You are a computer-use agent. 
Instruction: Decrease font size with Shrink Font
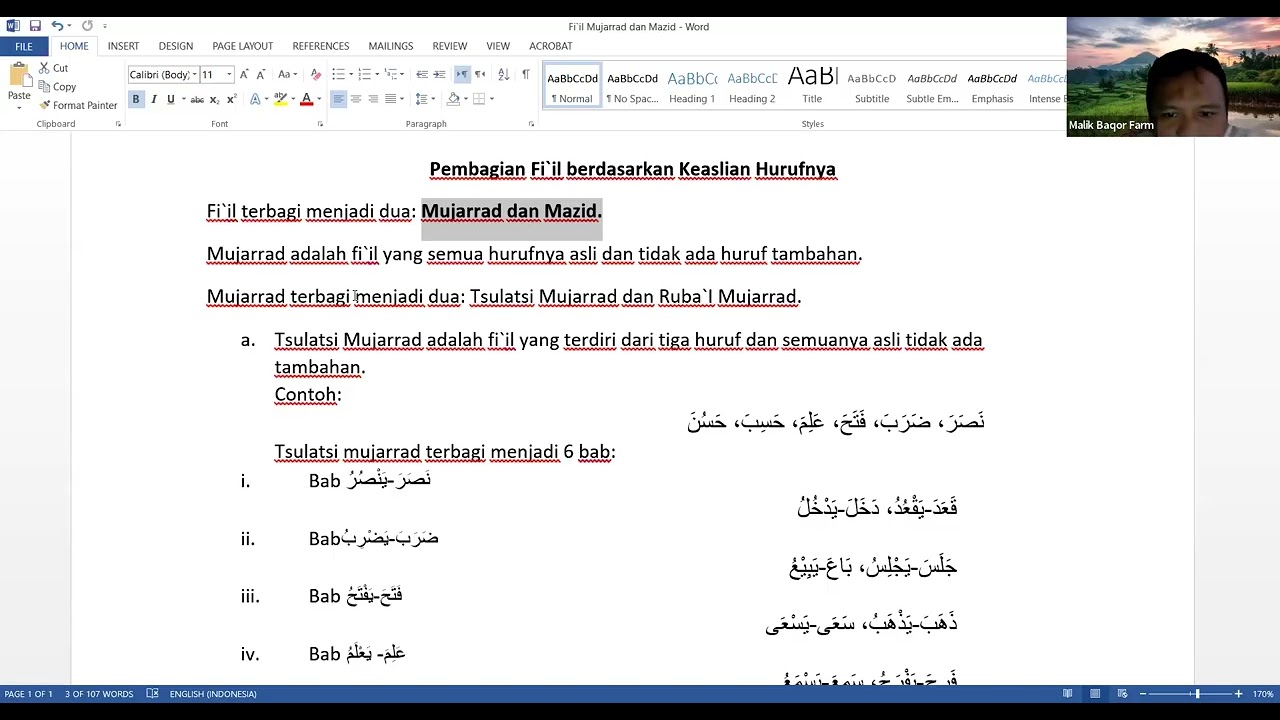(261, 74)
